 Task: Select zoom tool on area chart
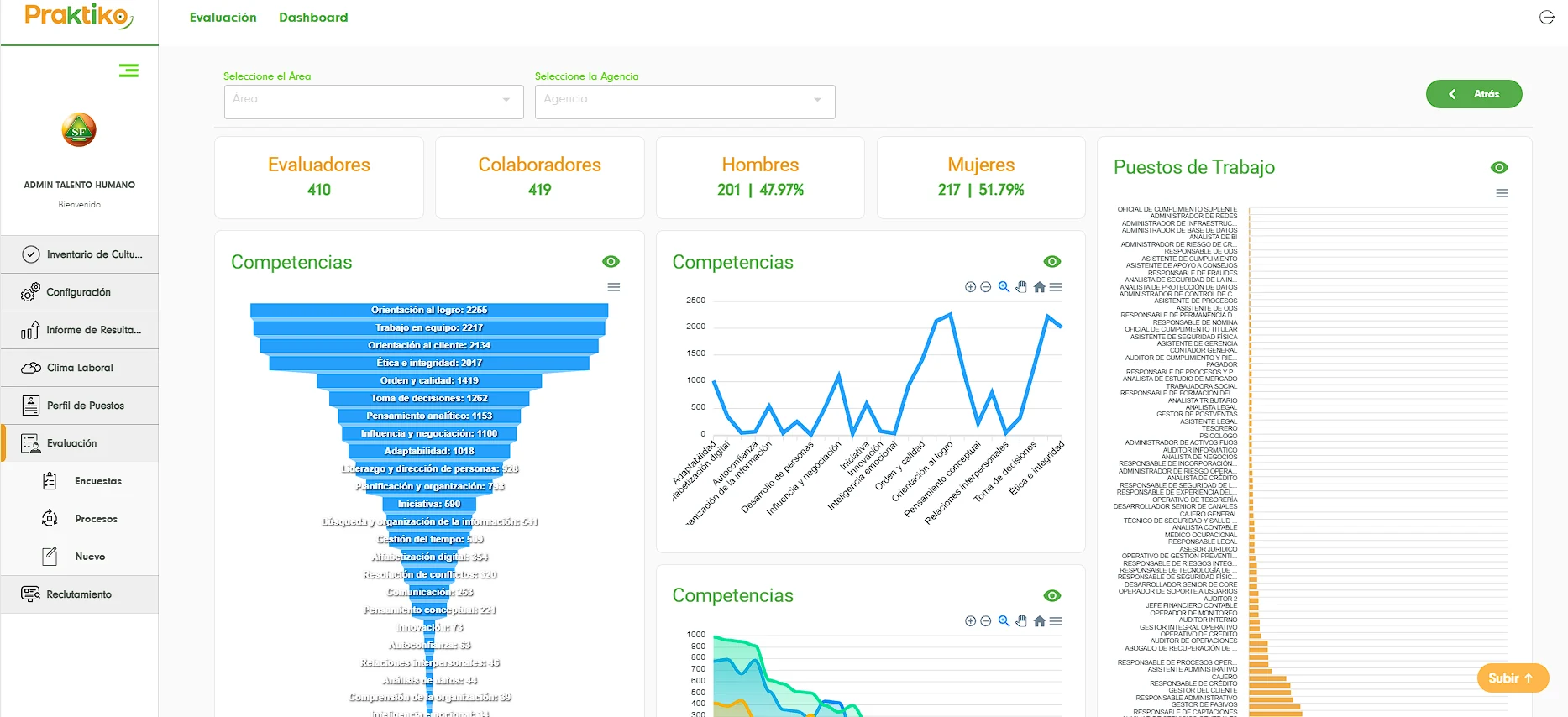point(1004,621)
